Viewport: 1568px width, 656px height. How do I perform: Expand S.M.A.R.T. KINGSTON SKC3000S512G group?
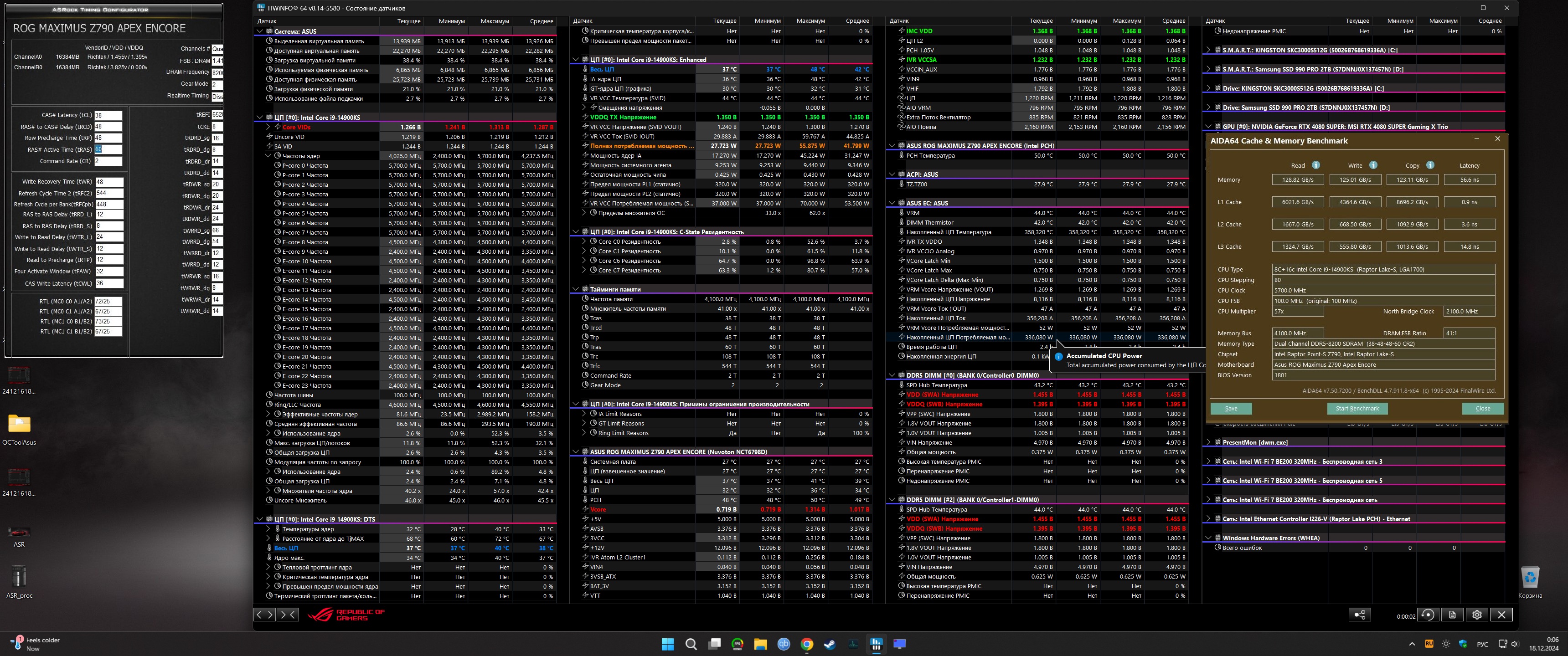(x=1208, y=50)
